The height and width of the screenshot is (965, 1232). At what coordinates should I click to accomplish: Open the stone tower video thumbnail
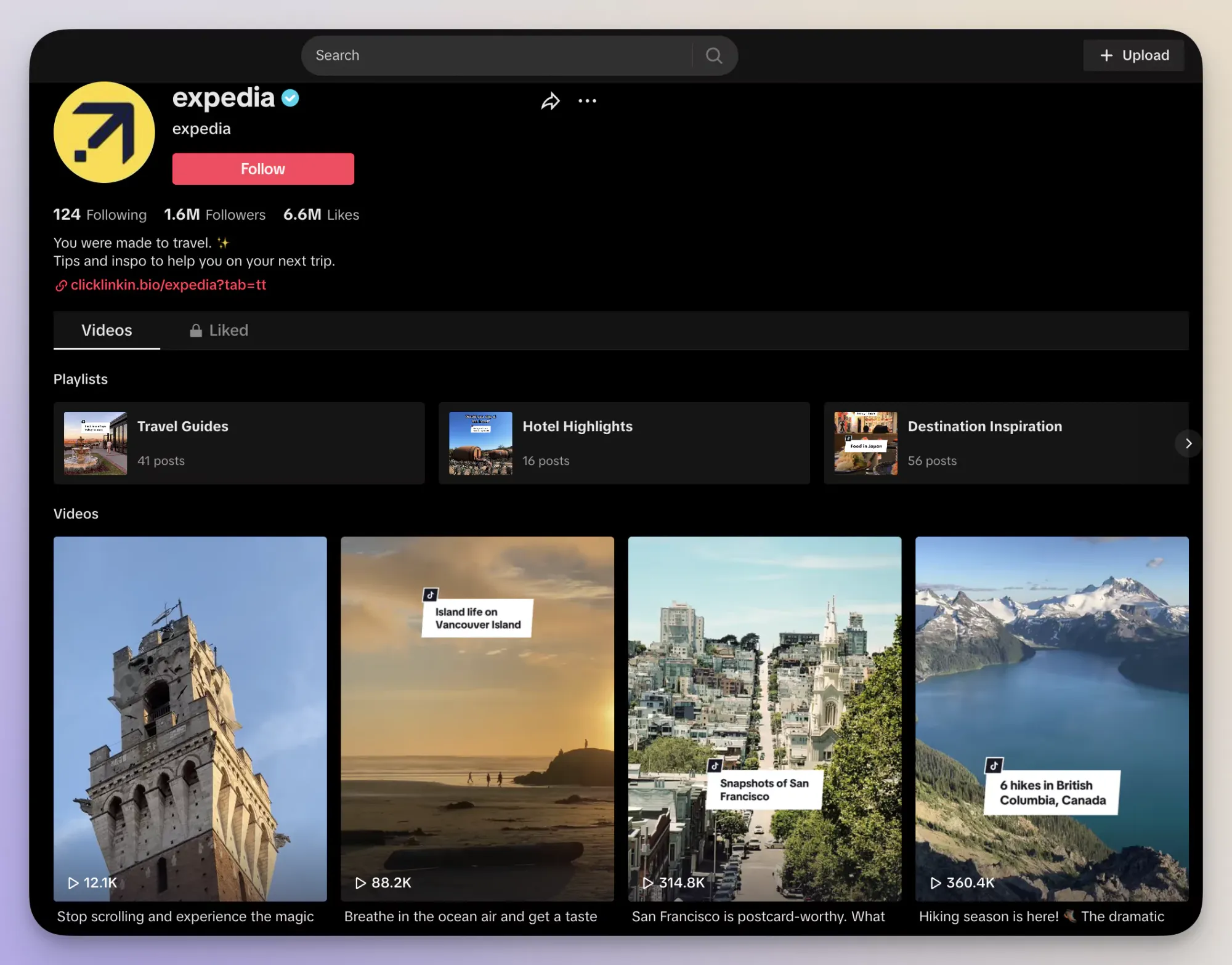(x=190, y=719)
